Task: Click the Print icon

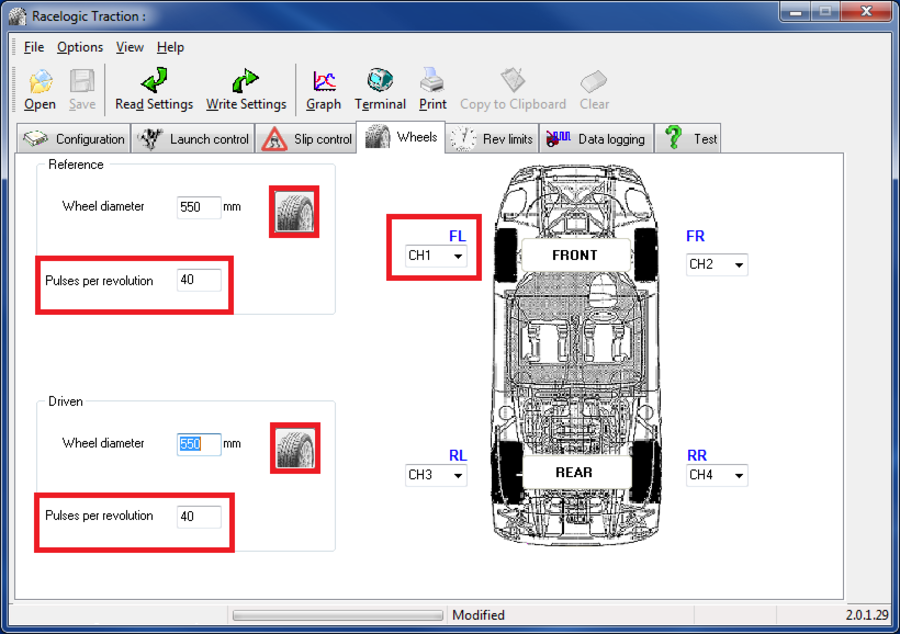Action: pyautogui.click(x=432, y=80)
